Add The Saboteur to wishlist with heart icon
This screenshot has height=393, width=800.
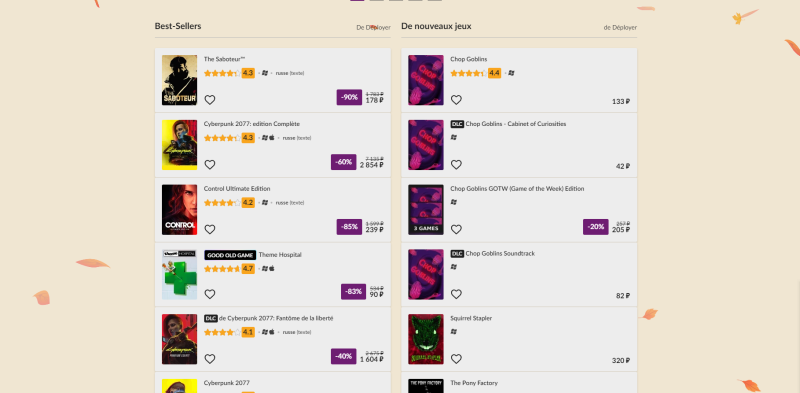pyautogui.click(x=210, y=100)
